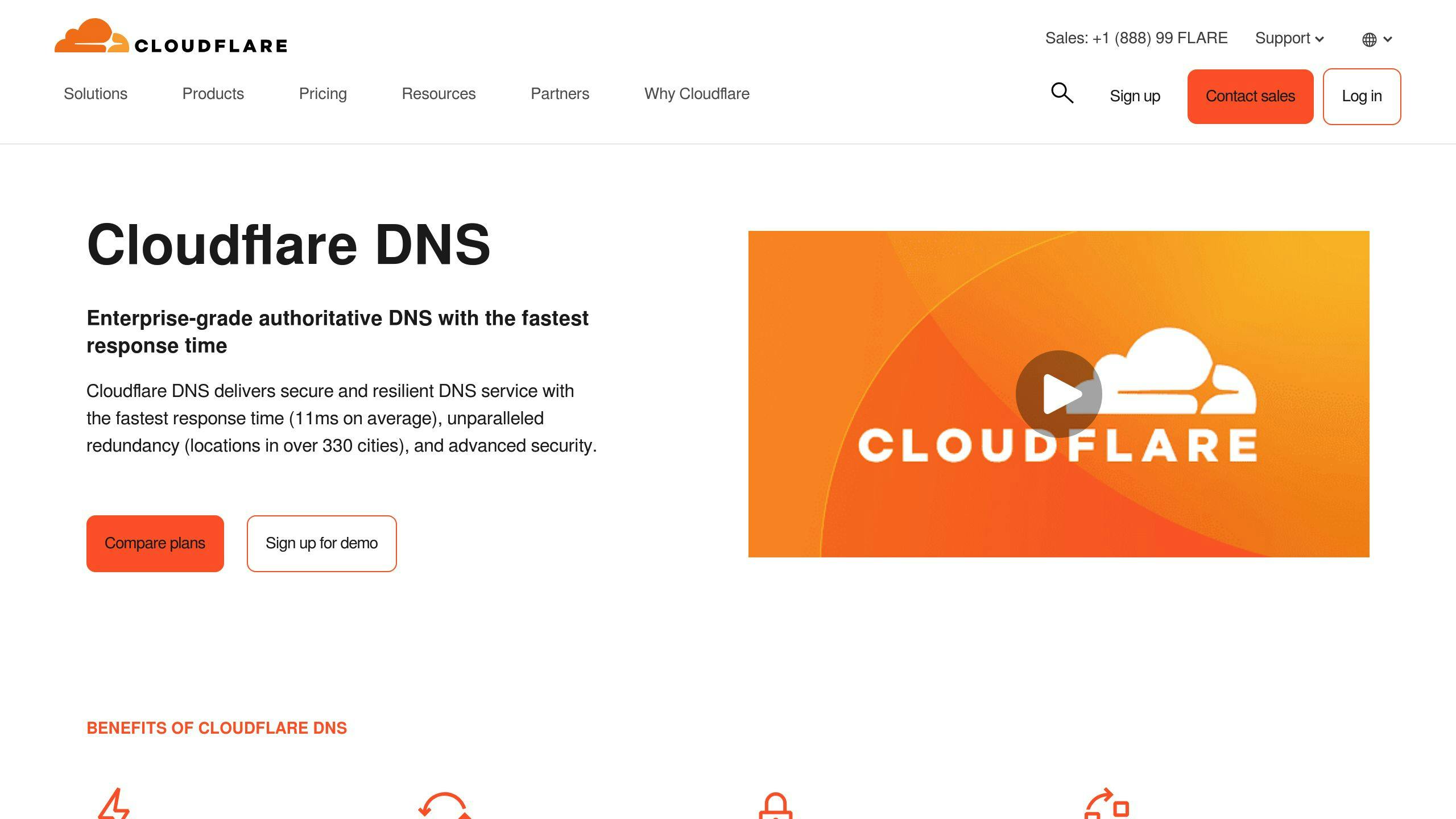
Task: Click the Cloudflare DNS heading
Action: [288, 245]
